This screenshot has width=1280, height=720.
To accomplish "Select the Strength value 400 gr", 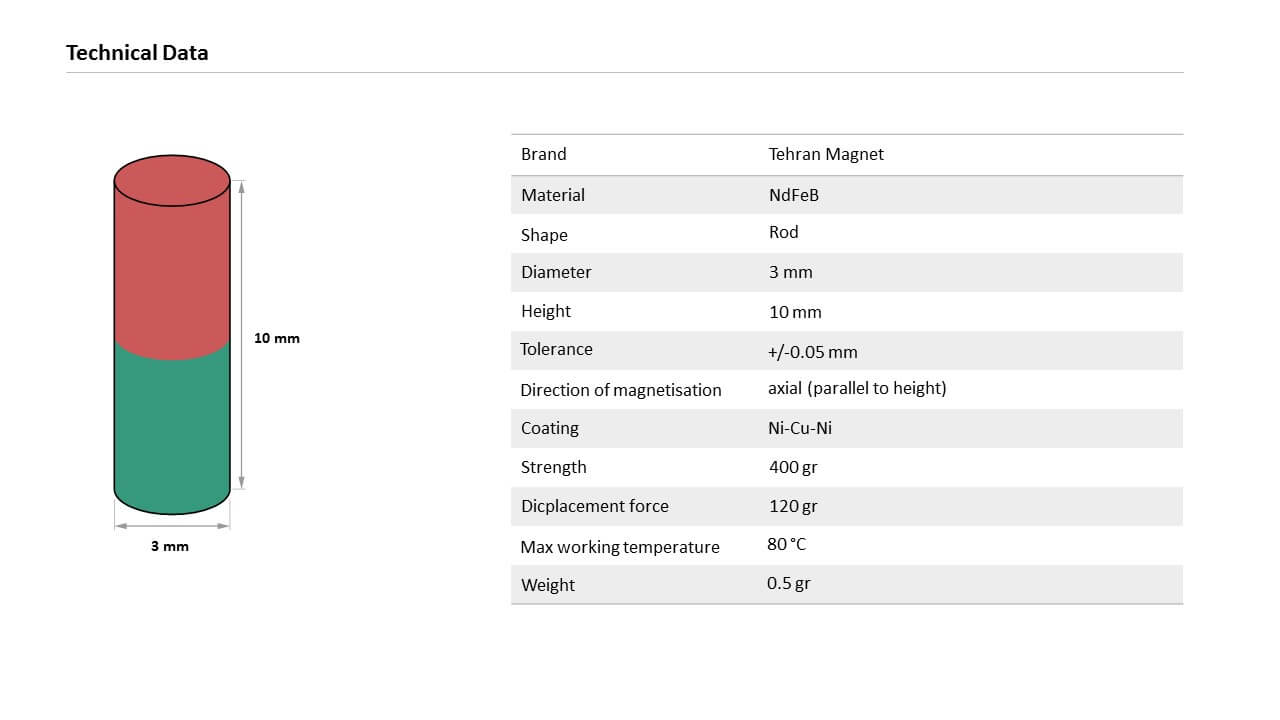I will click(x=793, y=467).
